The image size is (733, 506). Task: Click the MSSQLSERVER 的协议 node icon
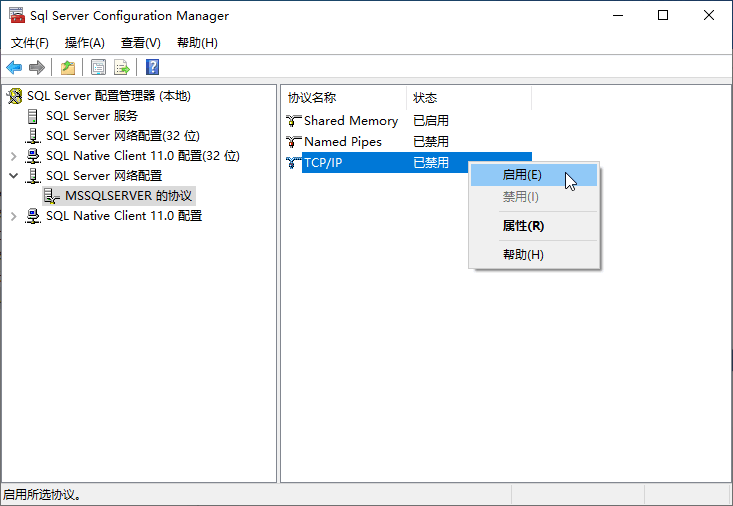(51, 196)
